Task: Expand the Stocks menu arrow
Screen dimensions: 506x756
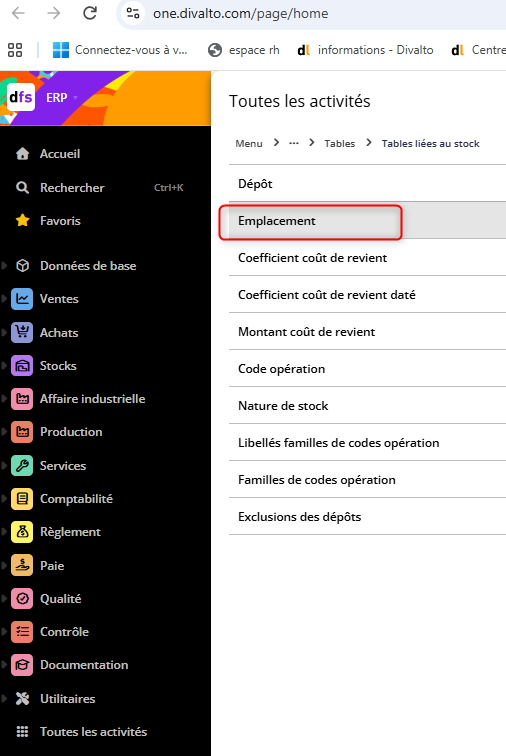Action: (4, 366)
